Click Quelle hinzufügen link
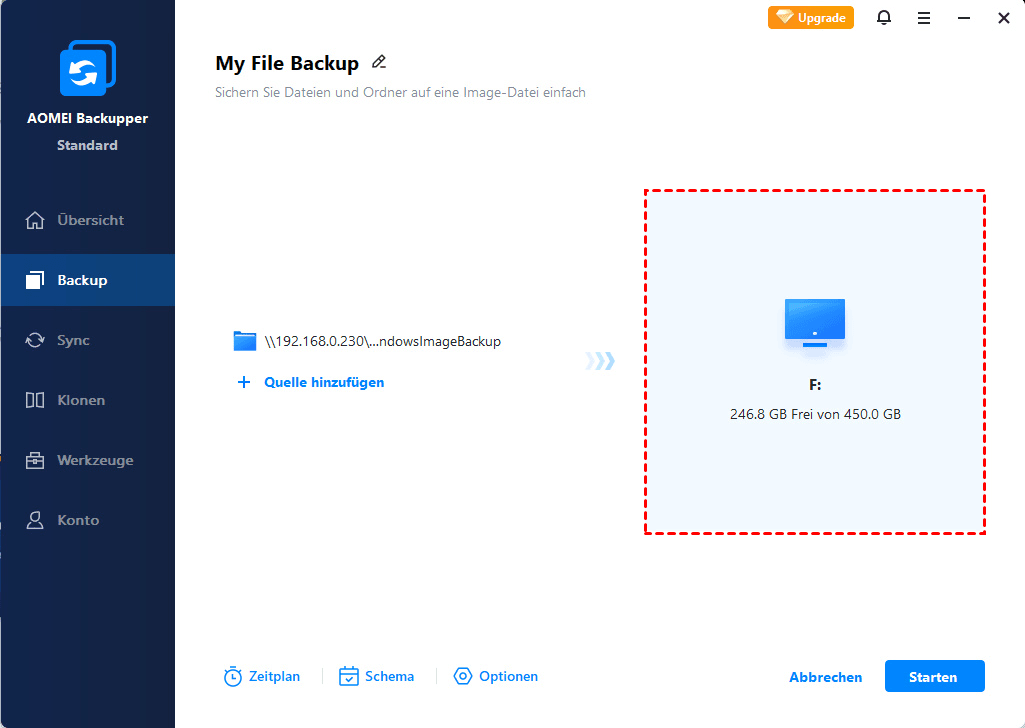 324,382
